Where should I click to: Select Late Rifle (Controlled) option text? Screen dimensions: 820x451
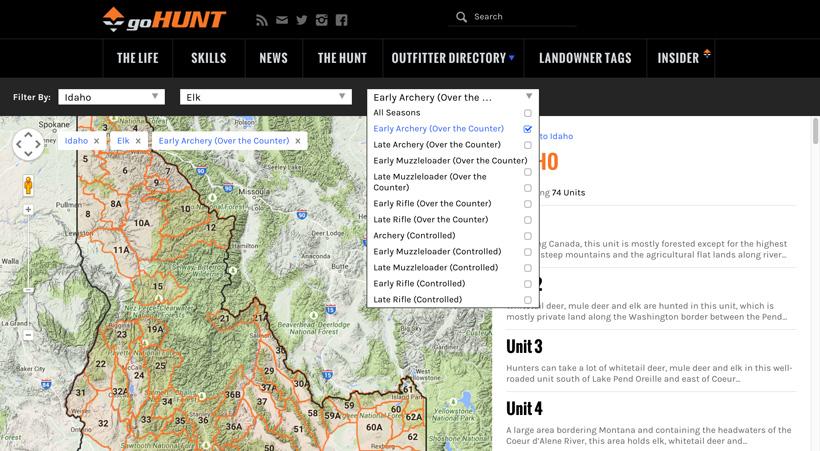click(x=417, y=300)
